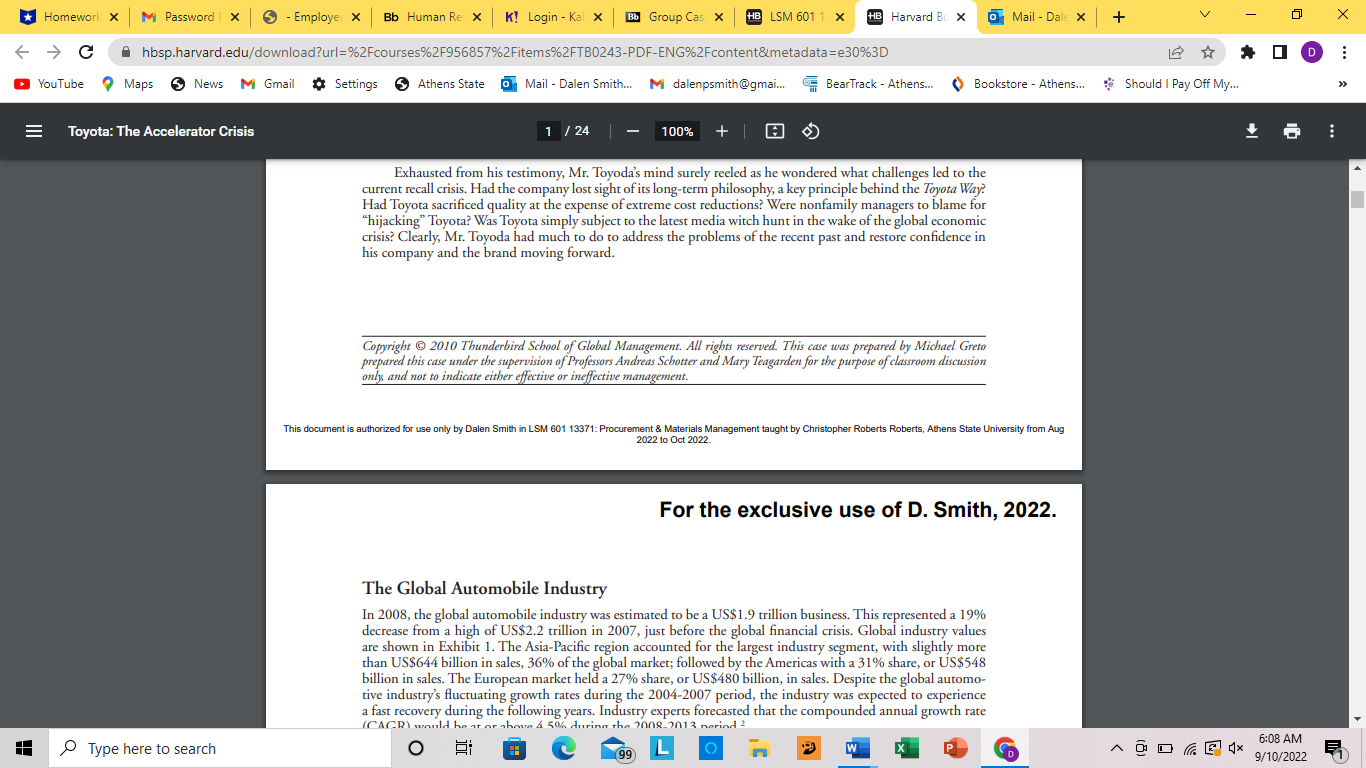1366x768 pixels.
Task: Open Chrome's three-dot menu
Action: [x=1343, y=52]
